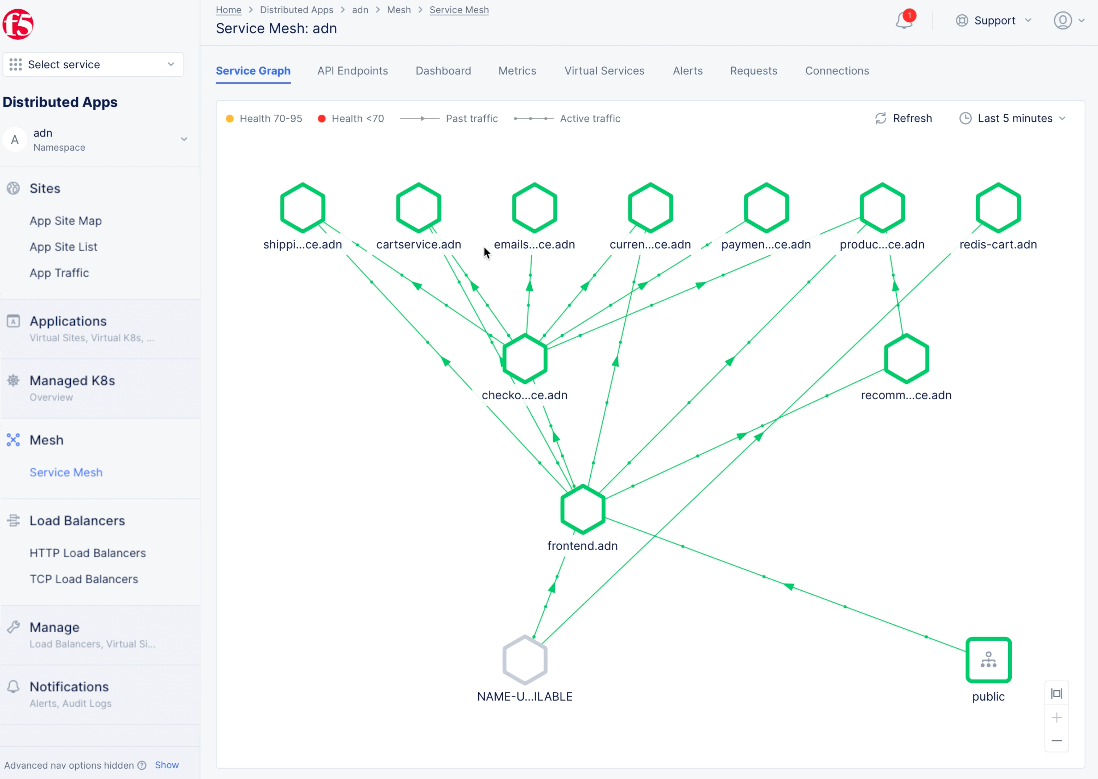Open the Support dropdown menu
Viewport: 1098px width, 779px height.
993,19
